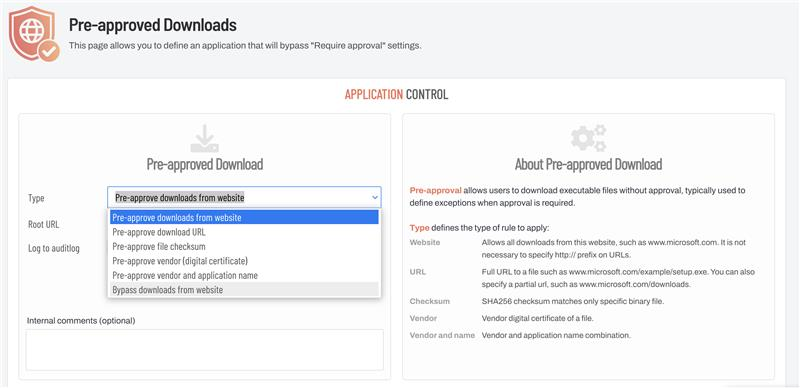Click the "About Pre-approved Download" heading
The width and height of the screenshot is (800, 388).
click(588, 164)
